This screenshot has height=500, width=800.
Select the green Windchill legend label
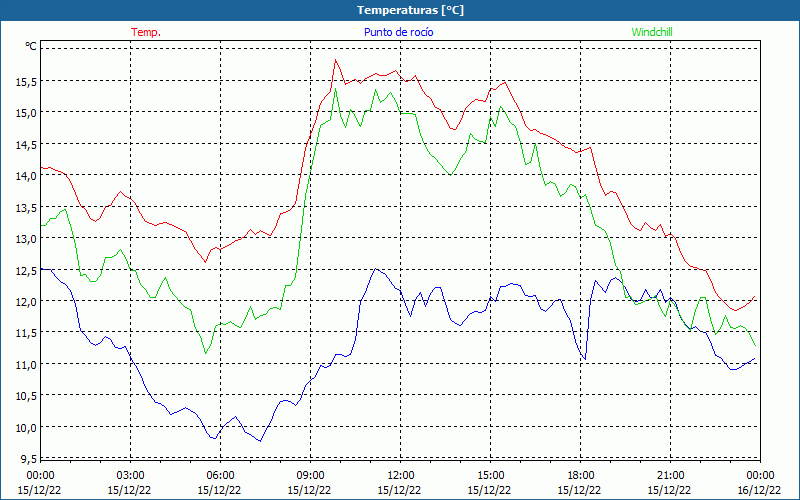tap(652, 32)
